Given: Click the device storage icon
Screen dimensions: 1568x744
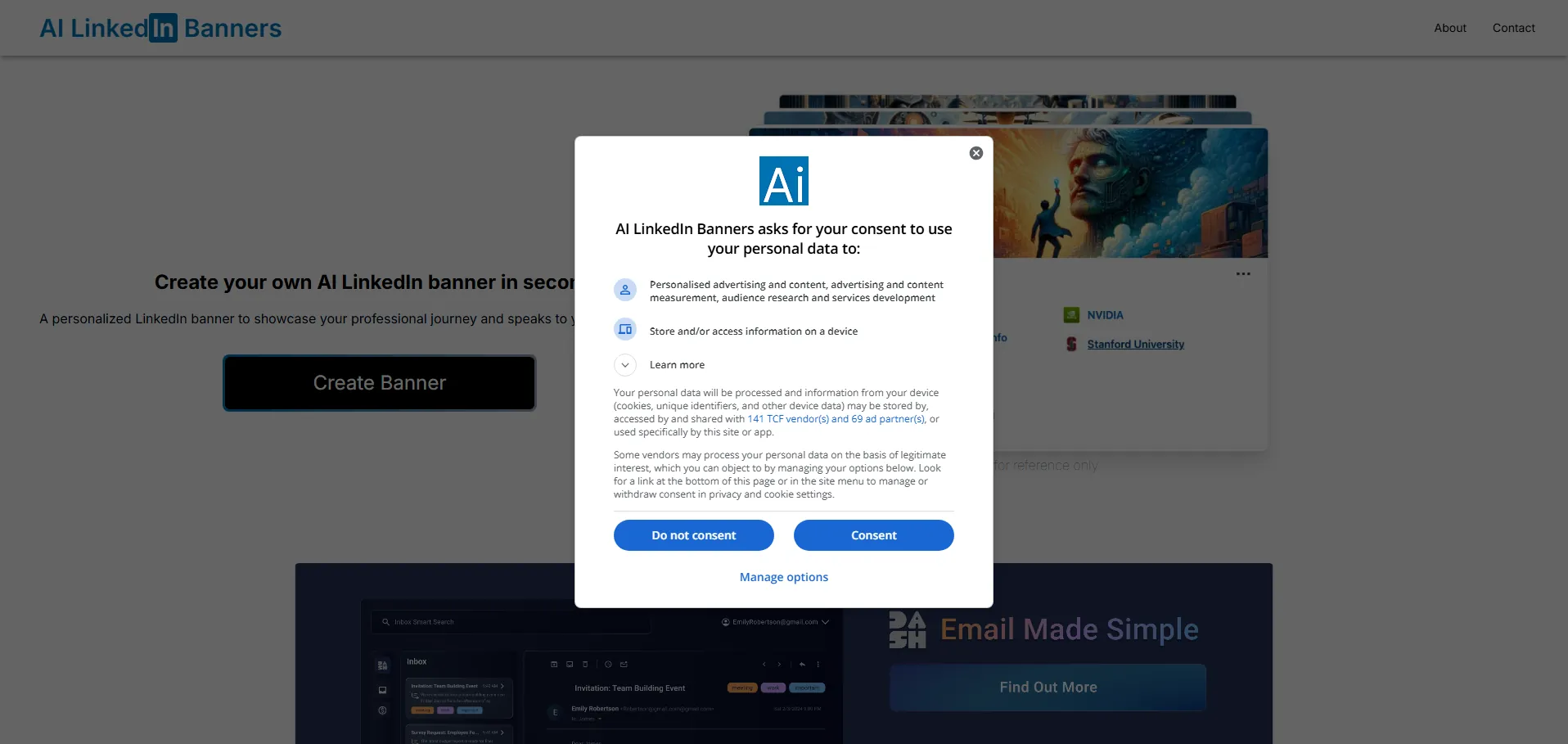Looking at the screenshot, I should (625, 330).
